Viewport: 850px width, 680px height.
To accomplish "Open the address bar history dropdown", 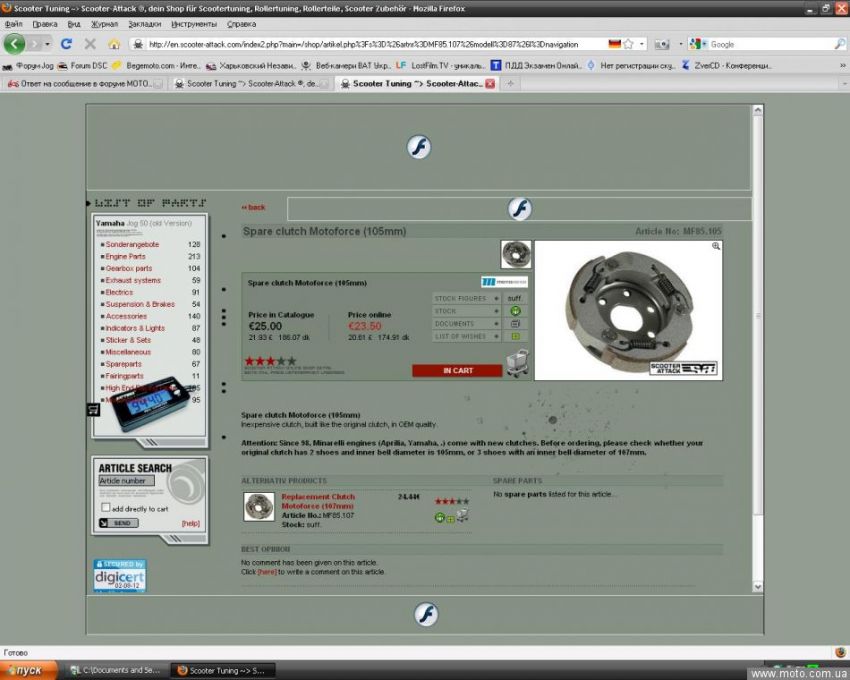I will (x=642, y=44).
